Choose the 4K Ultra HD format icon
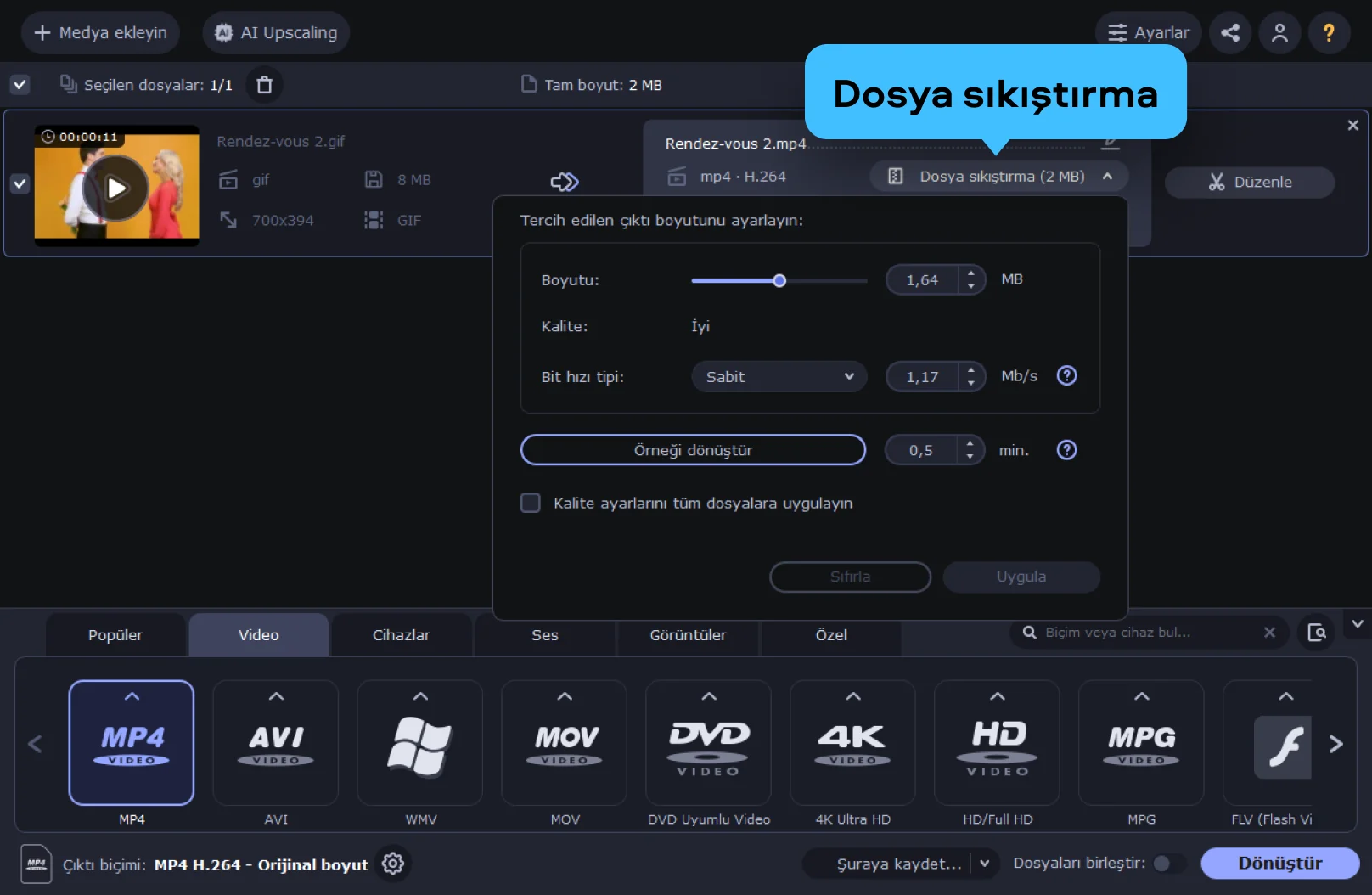Screen dimensions: 1372x895 pyautogui.click(x=852, y=743)
